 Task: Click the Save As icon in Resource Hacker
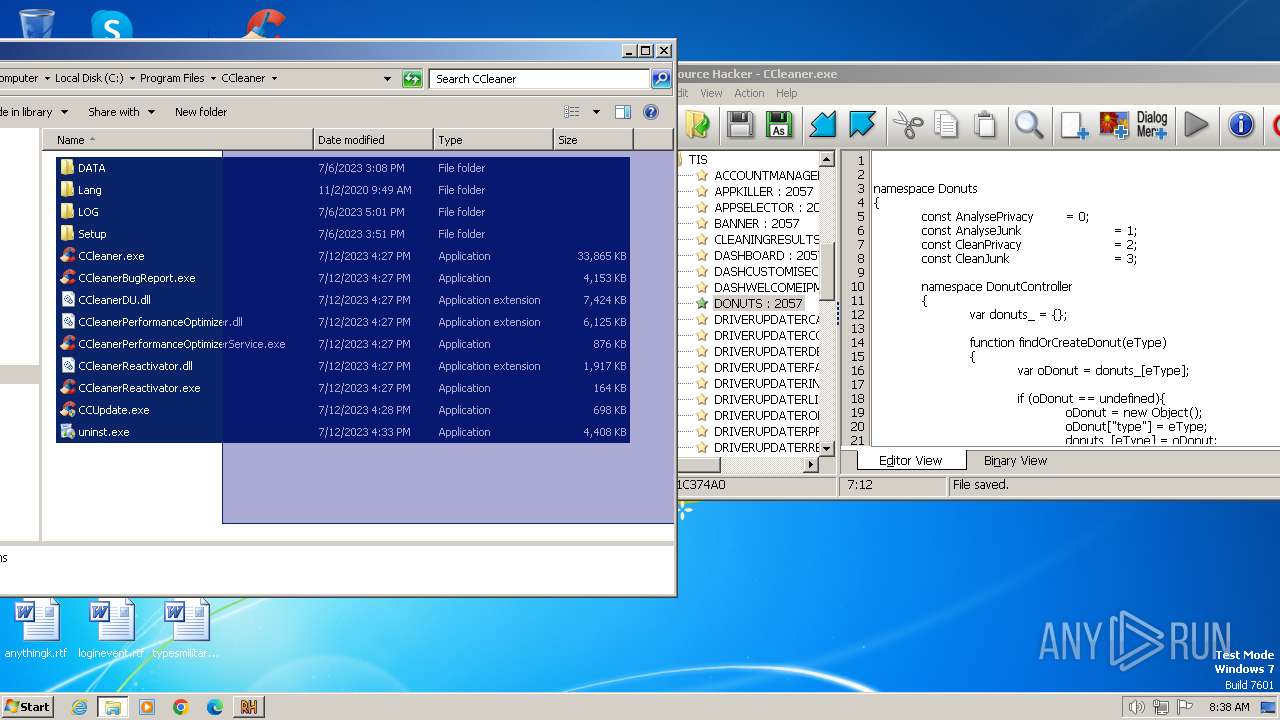click(x=778, y=124)
